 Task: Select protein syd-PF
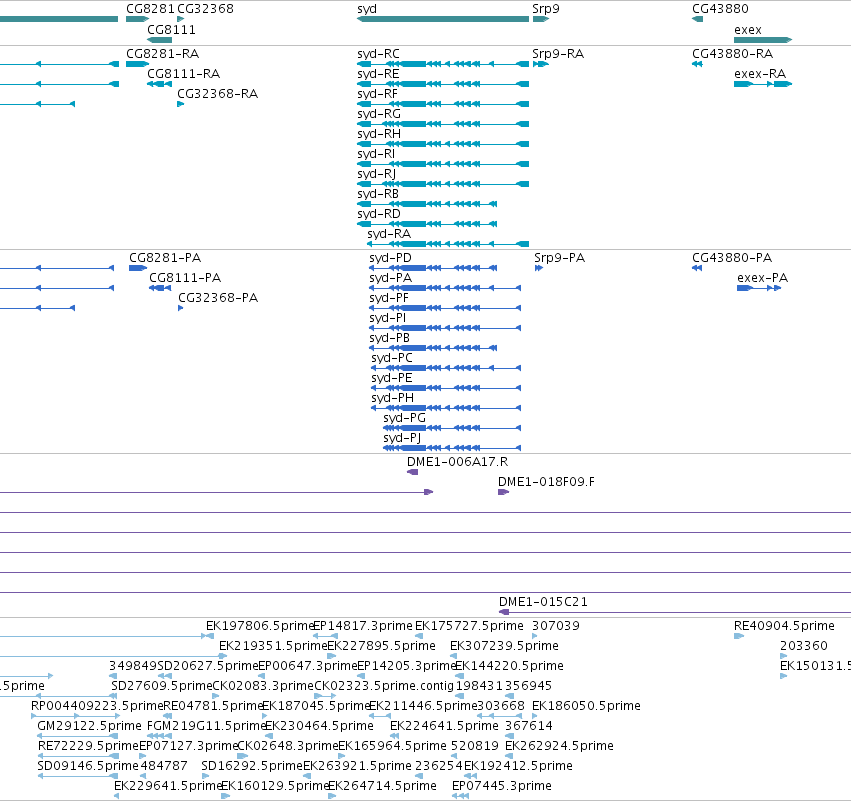point(389,298)
